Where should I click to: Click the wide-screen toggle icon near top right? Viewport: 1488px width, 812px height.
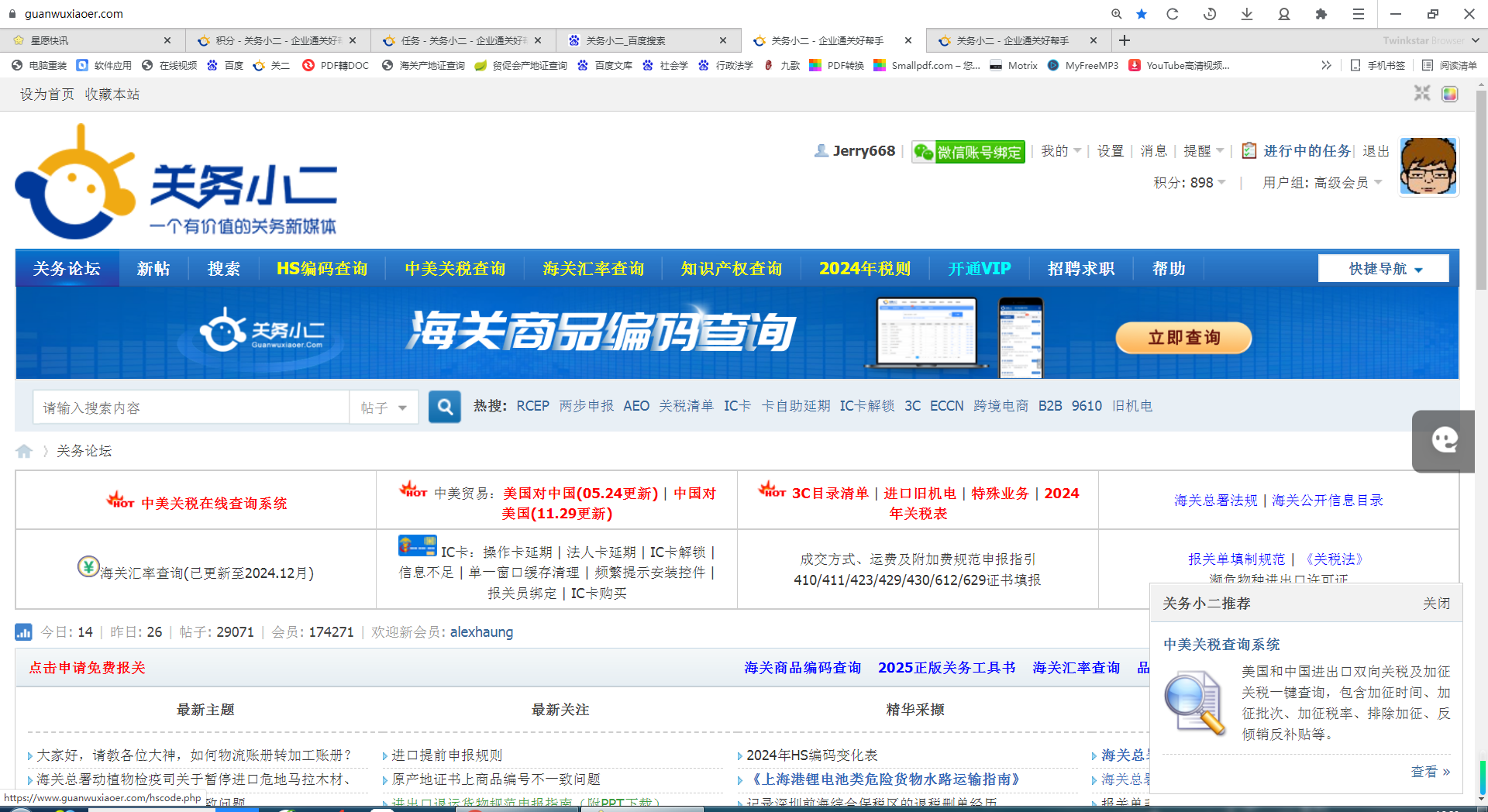click(1422, 94)
